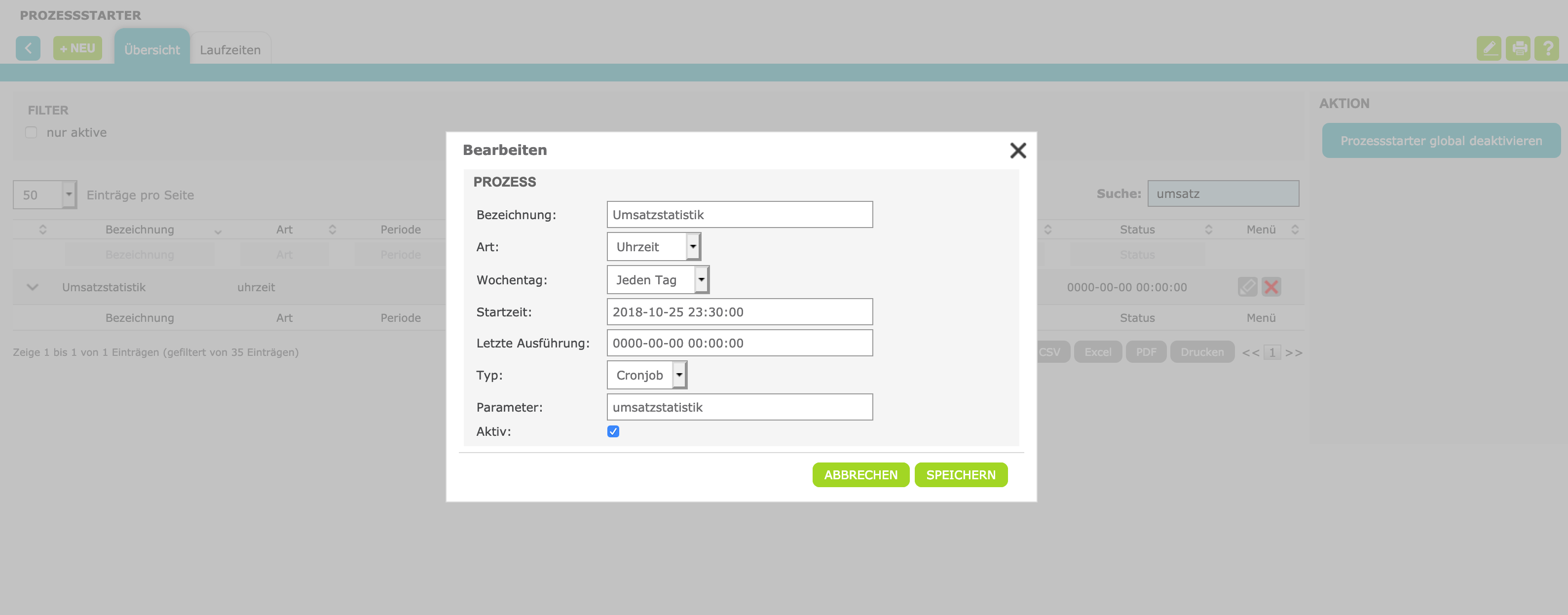Sort by Status column arrows
1568x615 pixels.
1208,230
